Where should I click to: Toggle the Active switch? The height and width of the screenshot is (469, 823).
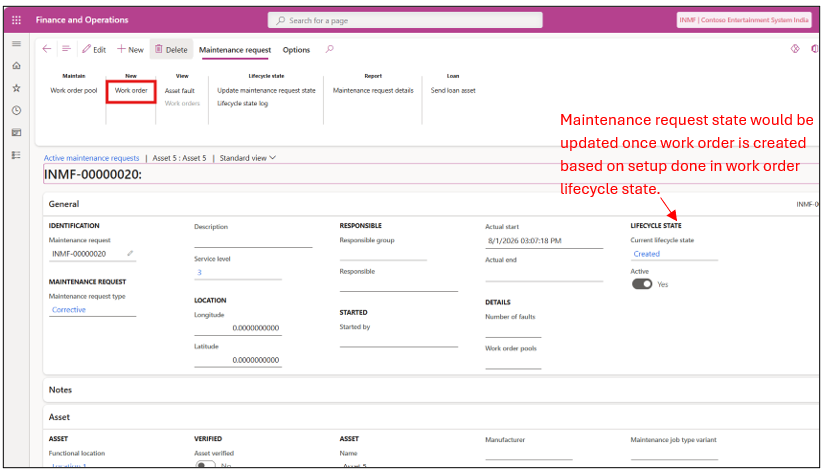point(641,284)
